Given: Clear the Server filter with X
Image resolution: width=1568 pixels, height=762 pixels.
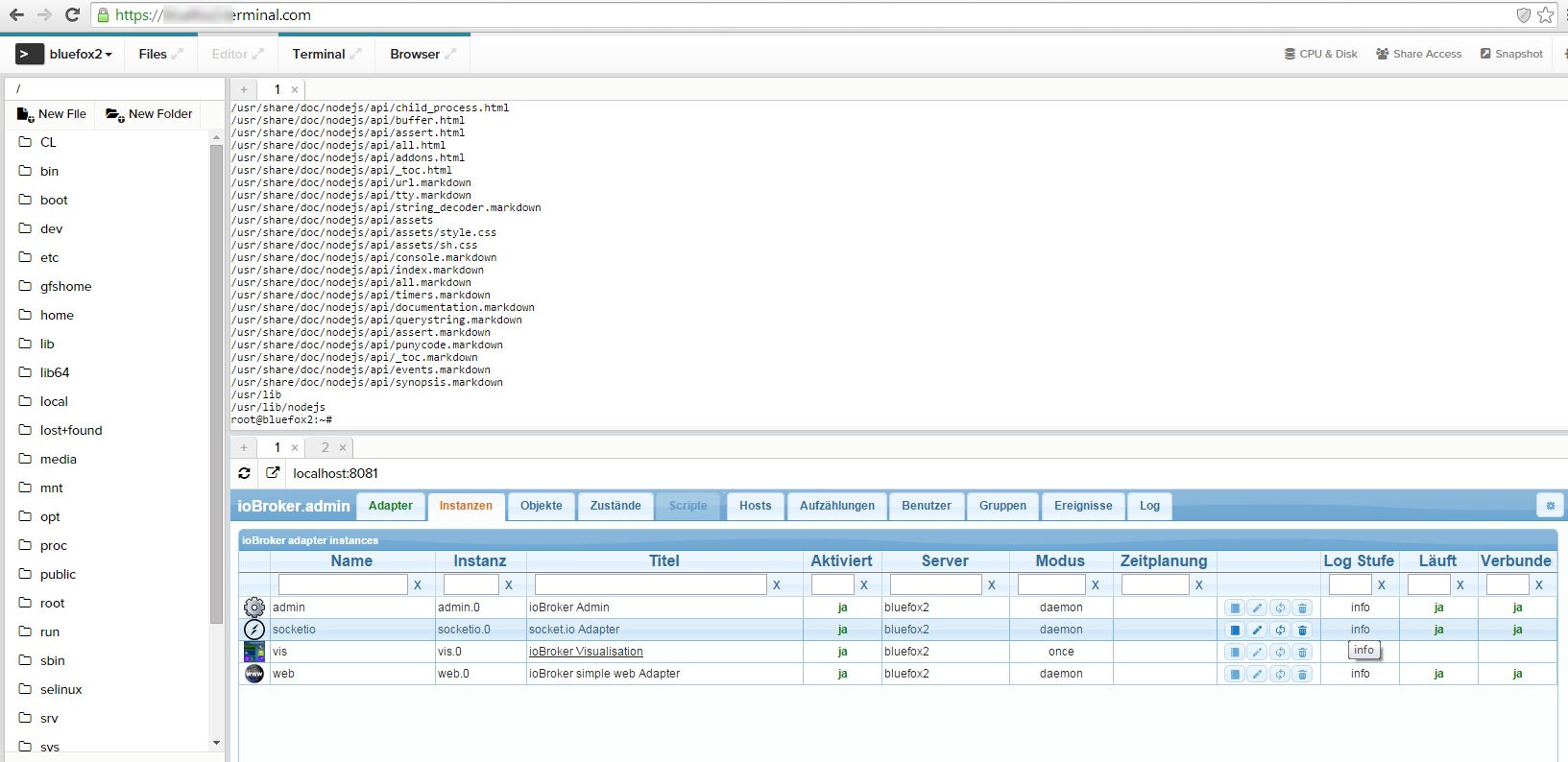Looking at the screenshot, I should pyautogui.click(x=992, y=585).
